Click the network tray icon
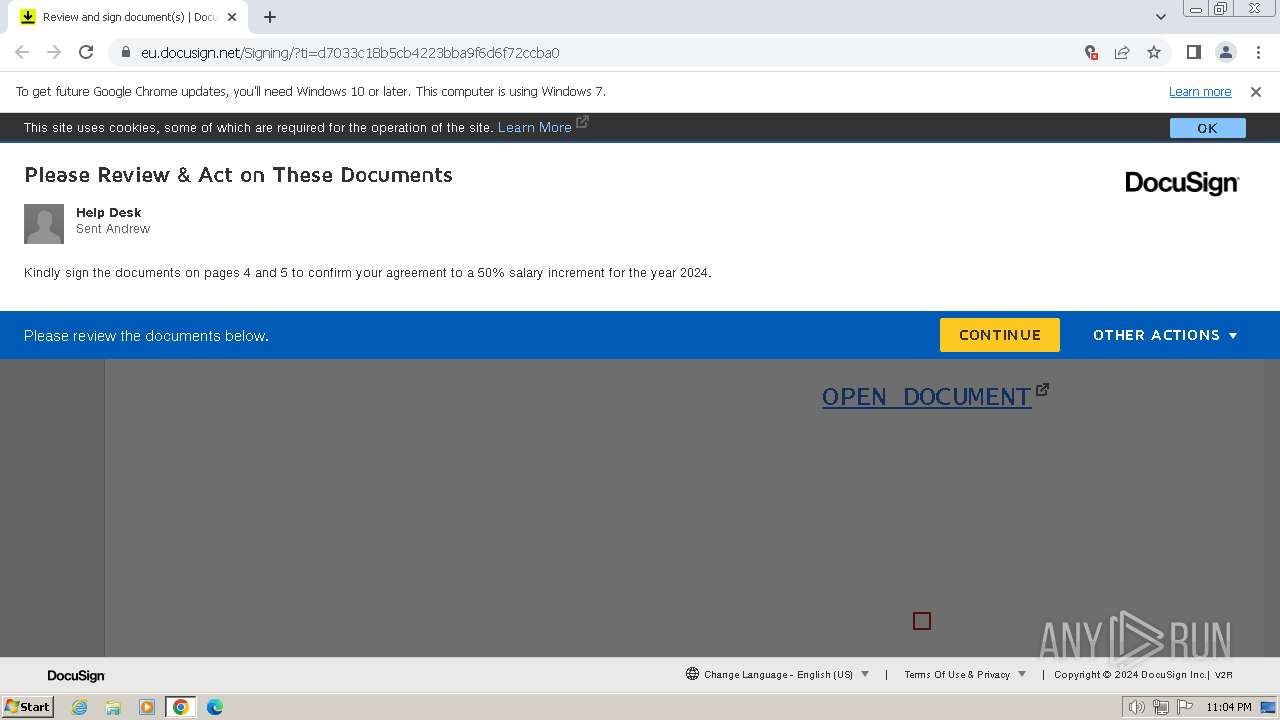Image resolution: width=1280 pixels, height=720 pixels. click(1160, 707)
